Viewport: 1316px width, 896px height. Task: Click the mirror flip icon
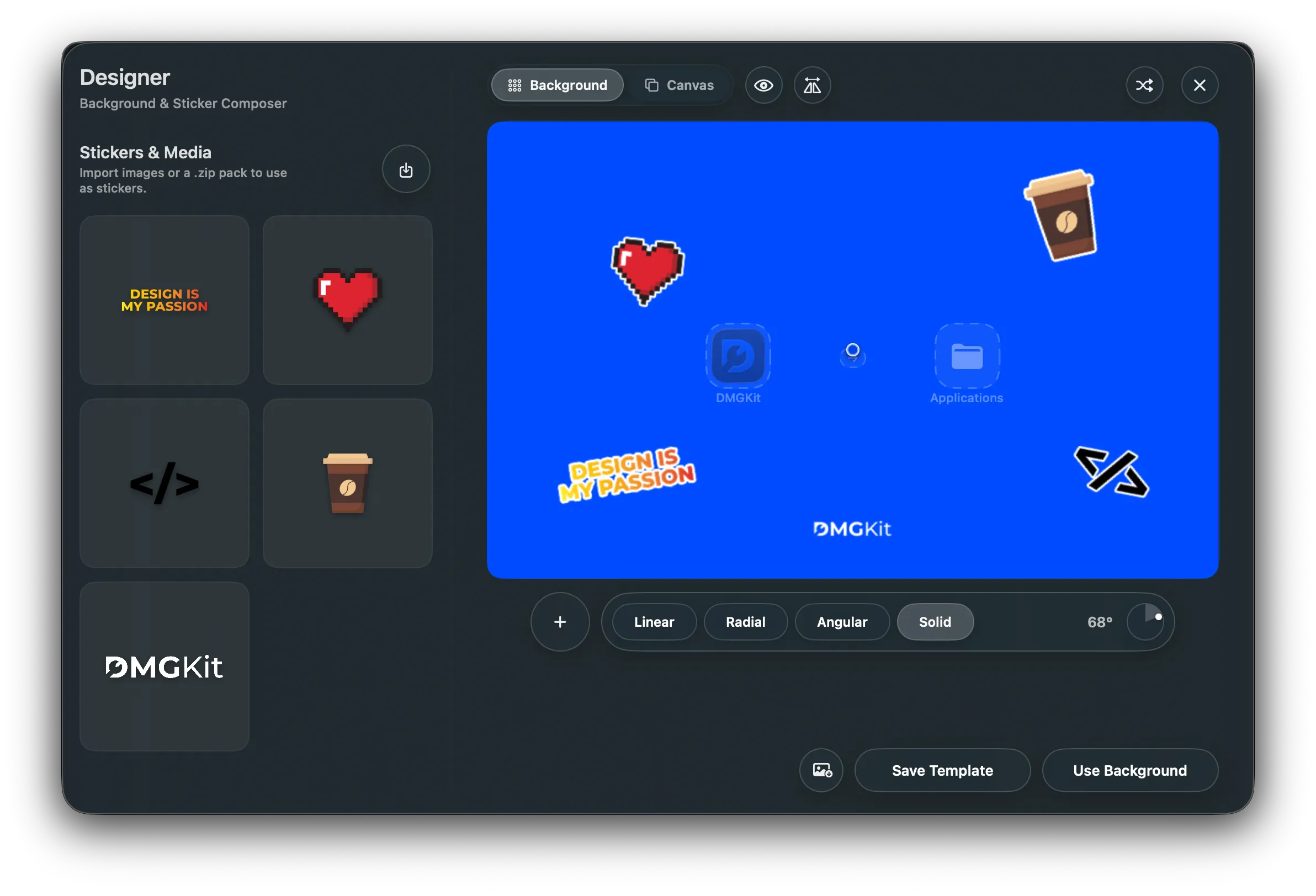coord(812,86)
